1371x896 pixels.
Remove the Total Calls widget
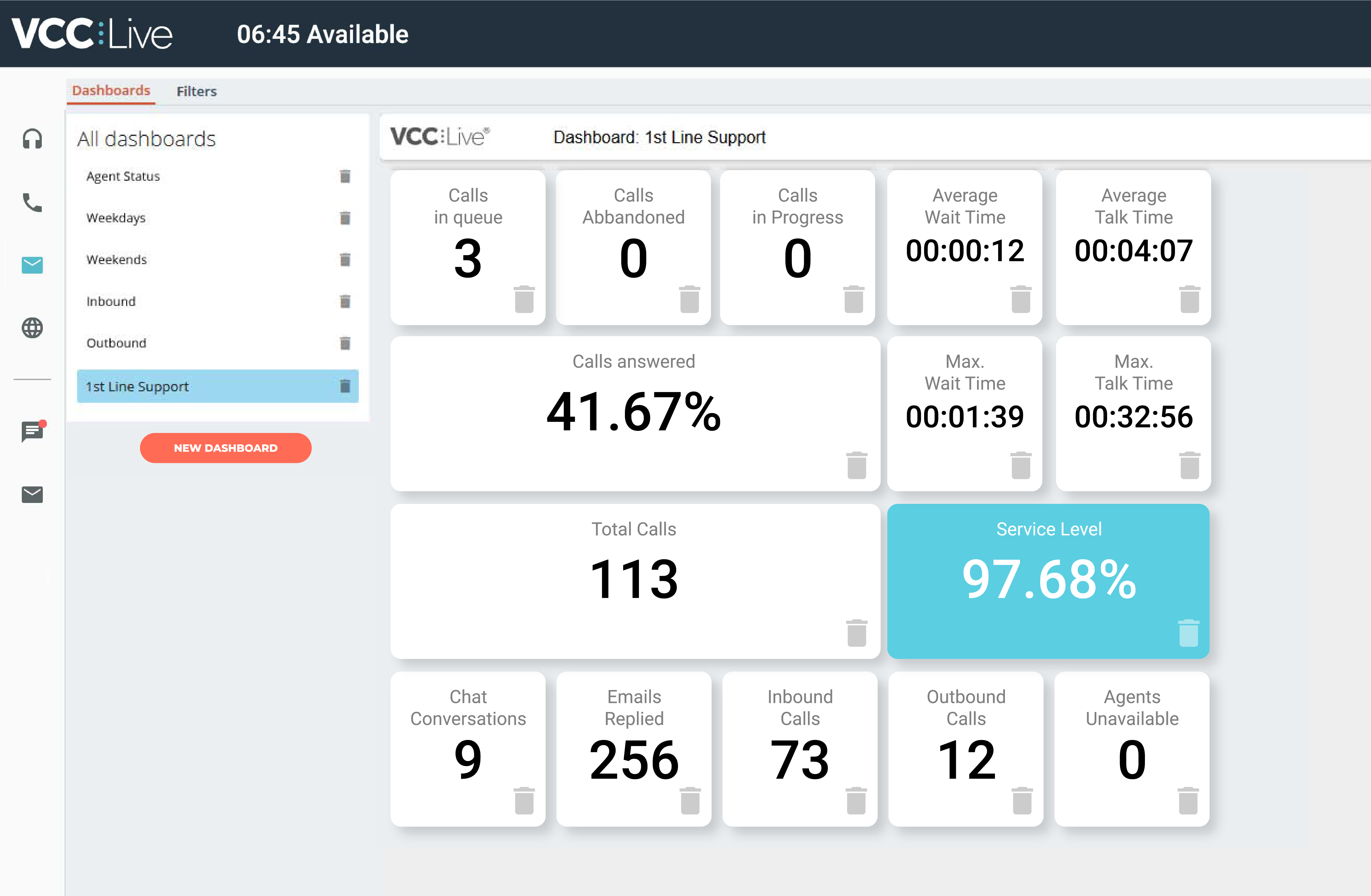856,633
